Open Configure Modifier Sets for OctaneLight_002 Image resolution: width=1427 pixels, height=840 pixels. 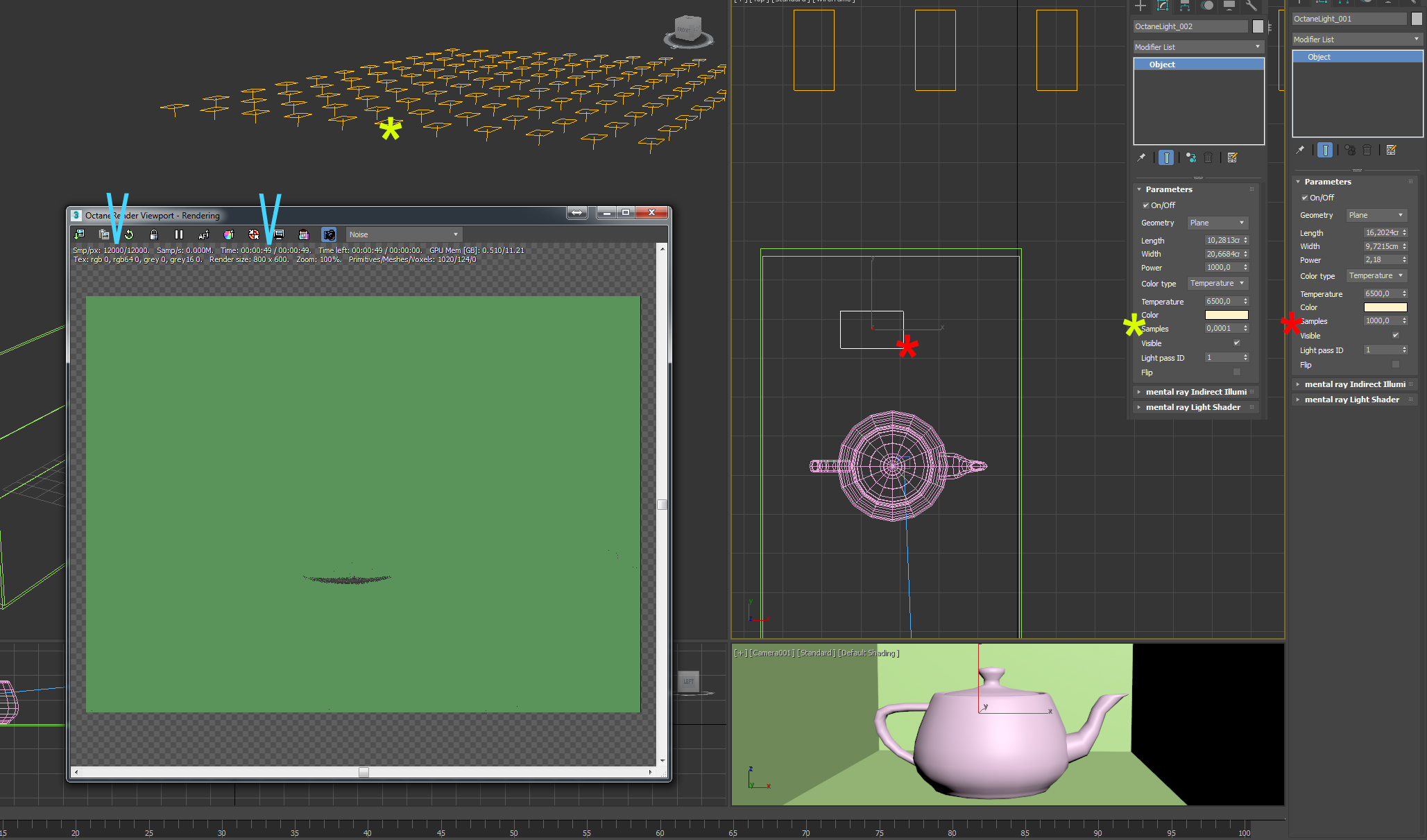tap(1232, 158)
